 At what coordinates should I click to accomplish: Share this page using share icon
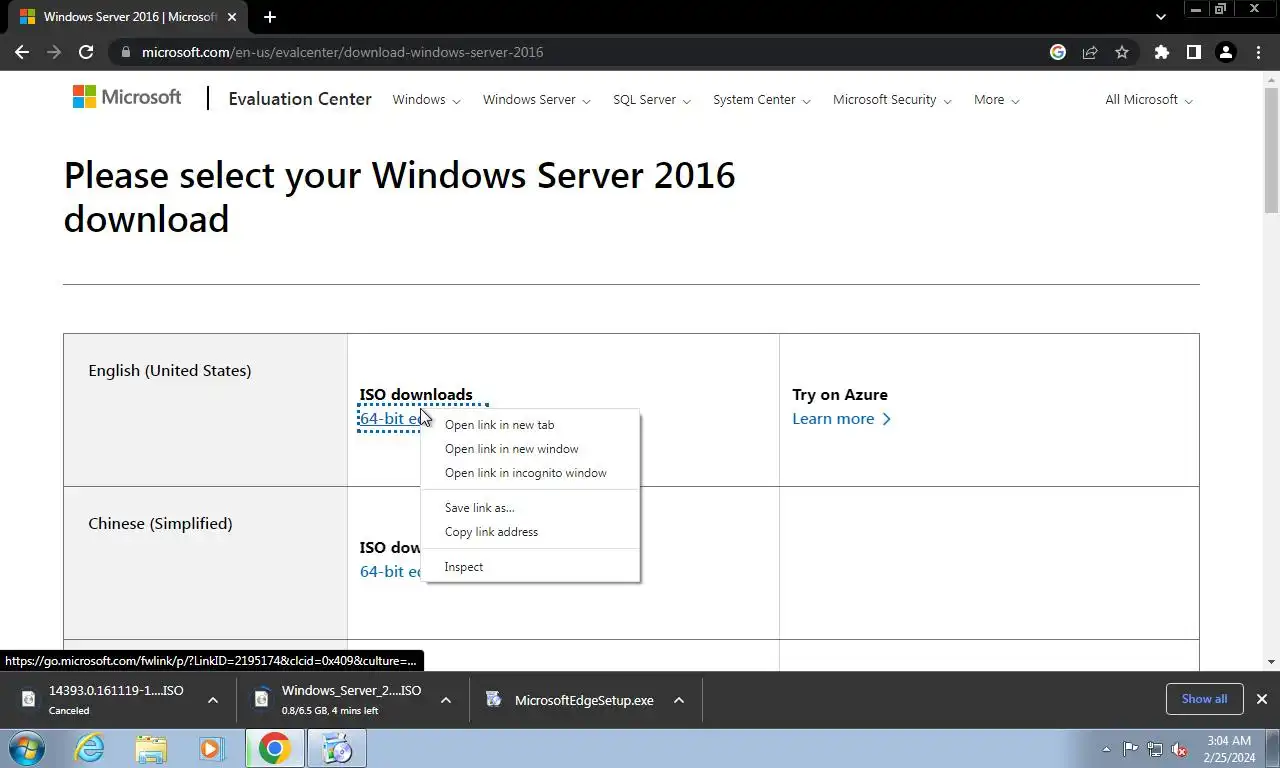click(x=1090, y=52)
